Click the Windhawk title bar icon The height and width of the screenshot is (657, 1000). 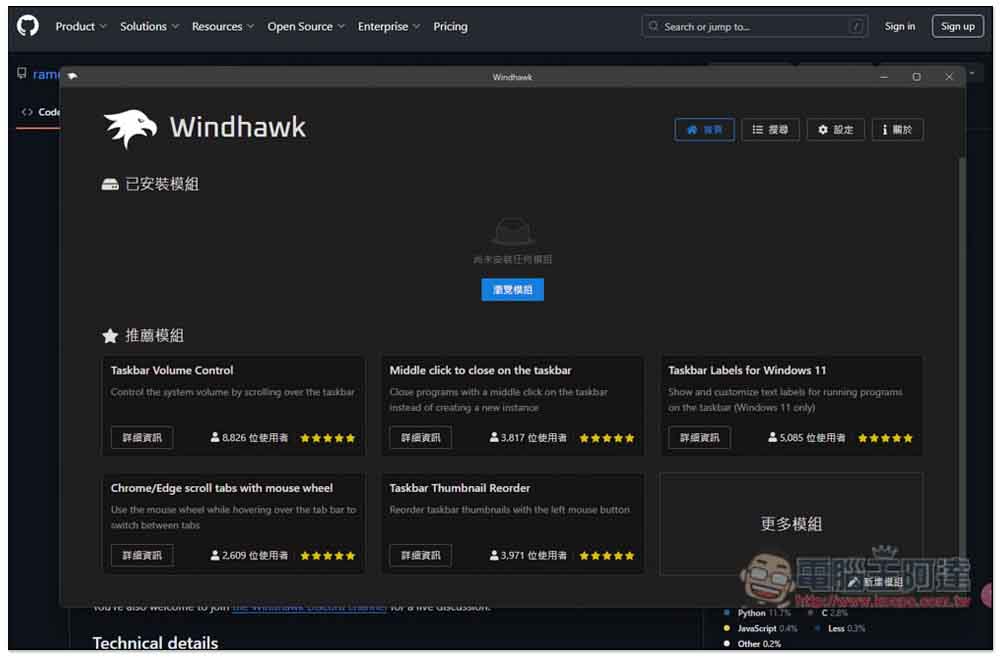(72, 77)
